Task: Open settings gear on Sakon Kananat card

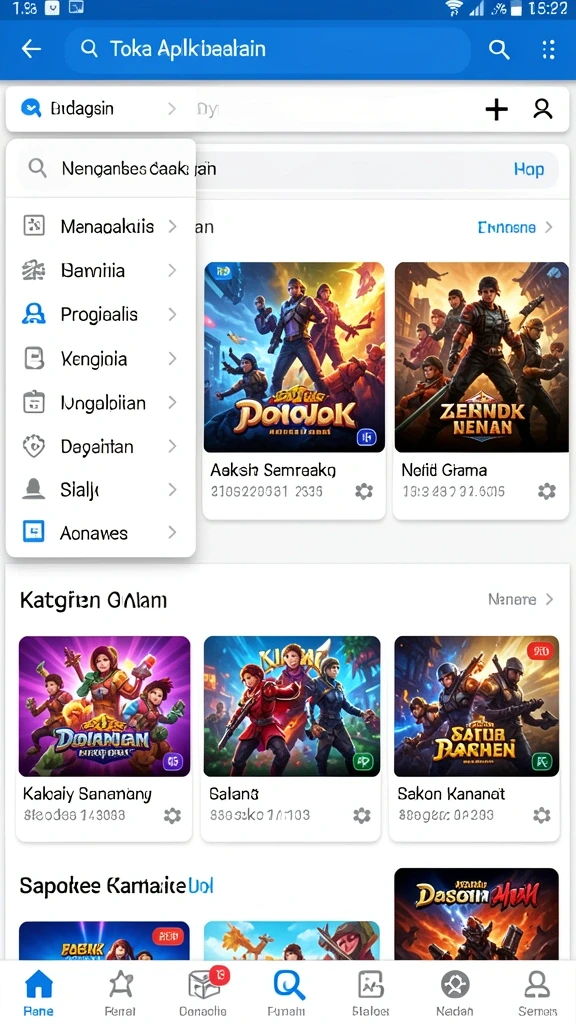Action: [x=541, y=815]
